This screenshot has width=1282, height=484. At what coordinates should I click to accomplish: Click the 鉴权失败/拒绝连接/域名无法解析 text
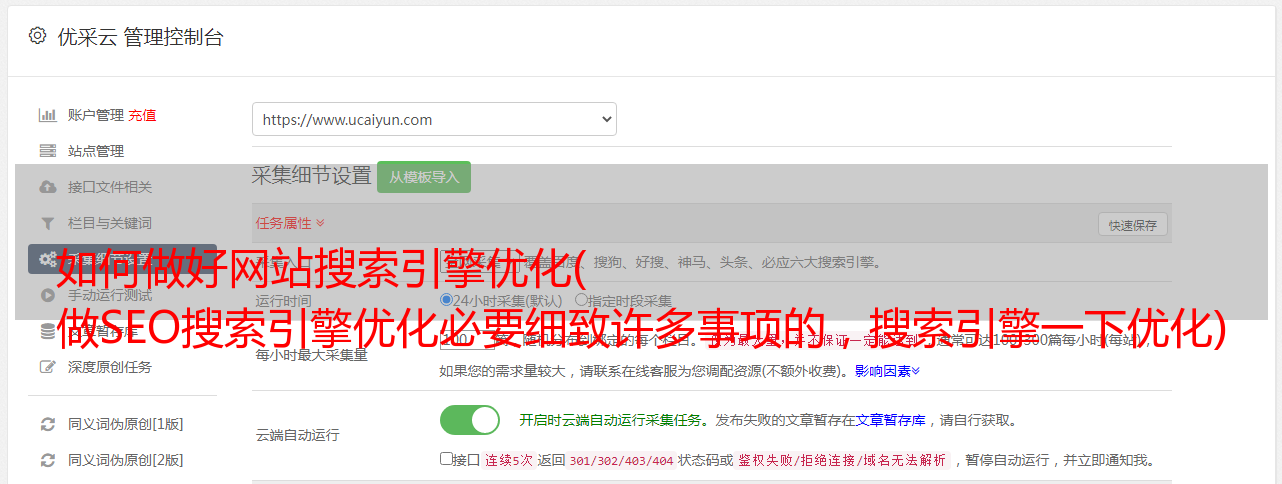[842, 460]
